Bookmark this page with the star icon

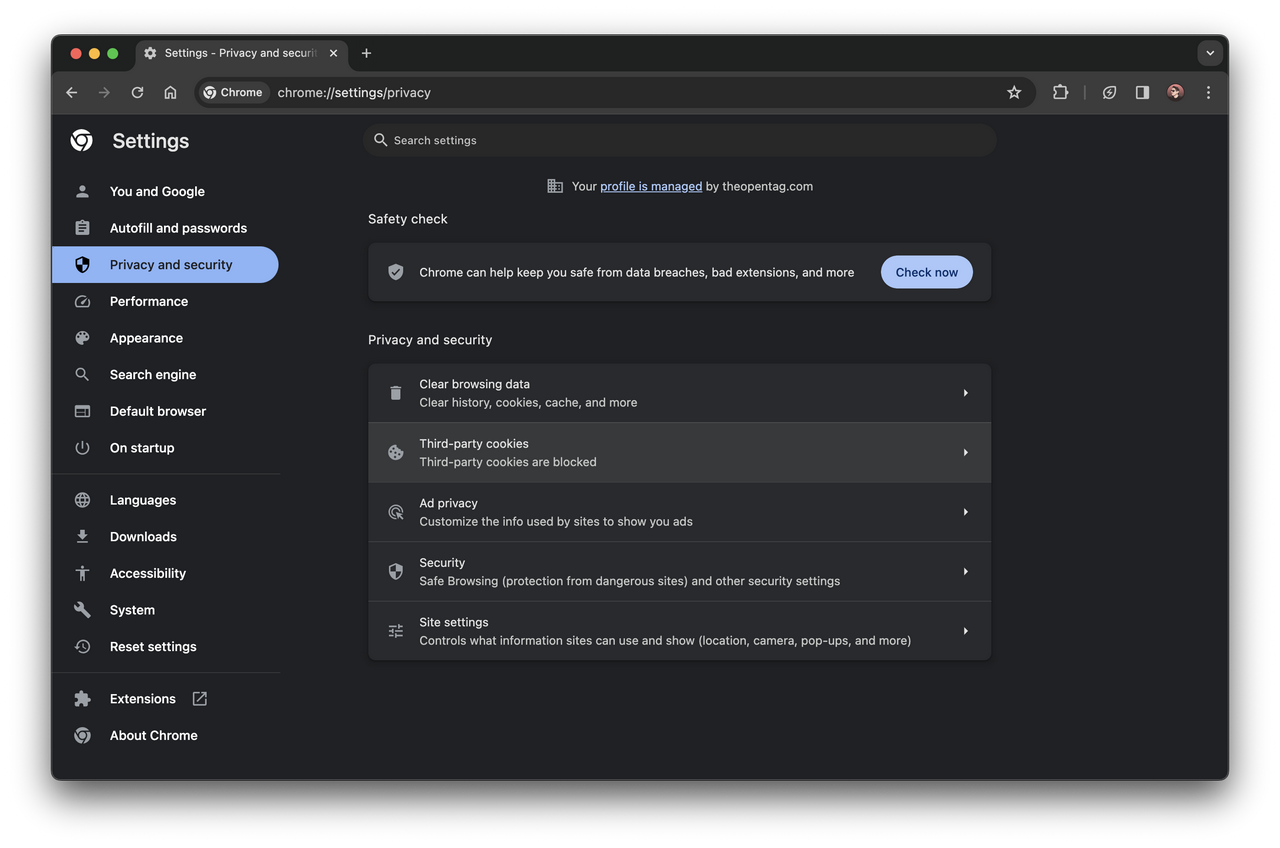point(1014,92)
